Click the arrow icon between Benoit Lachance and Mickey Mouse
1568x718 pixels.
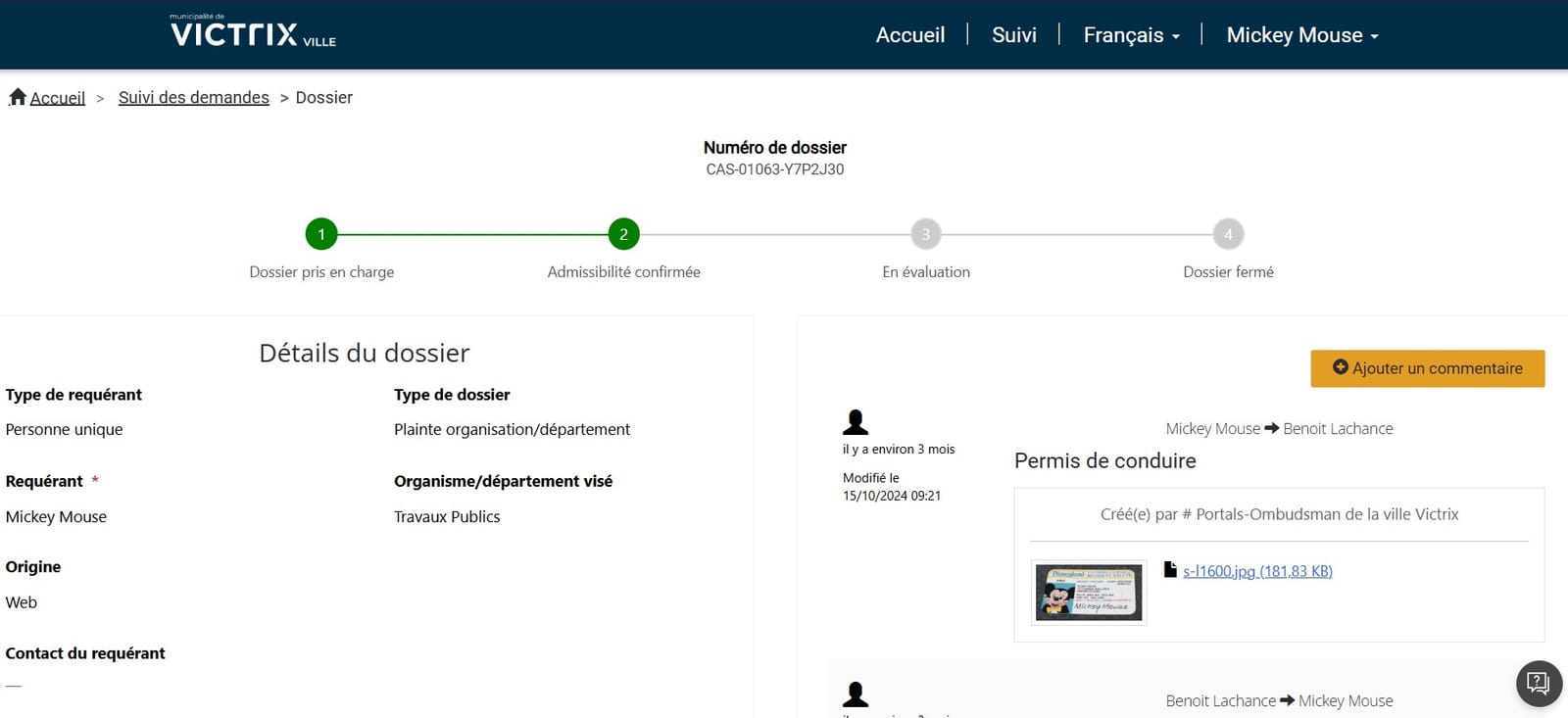[x=1288, y=700]
